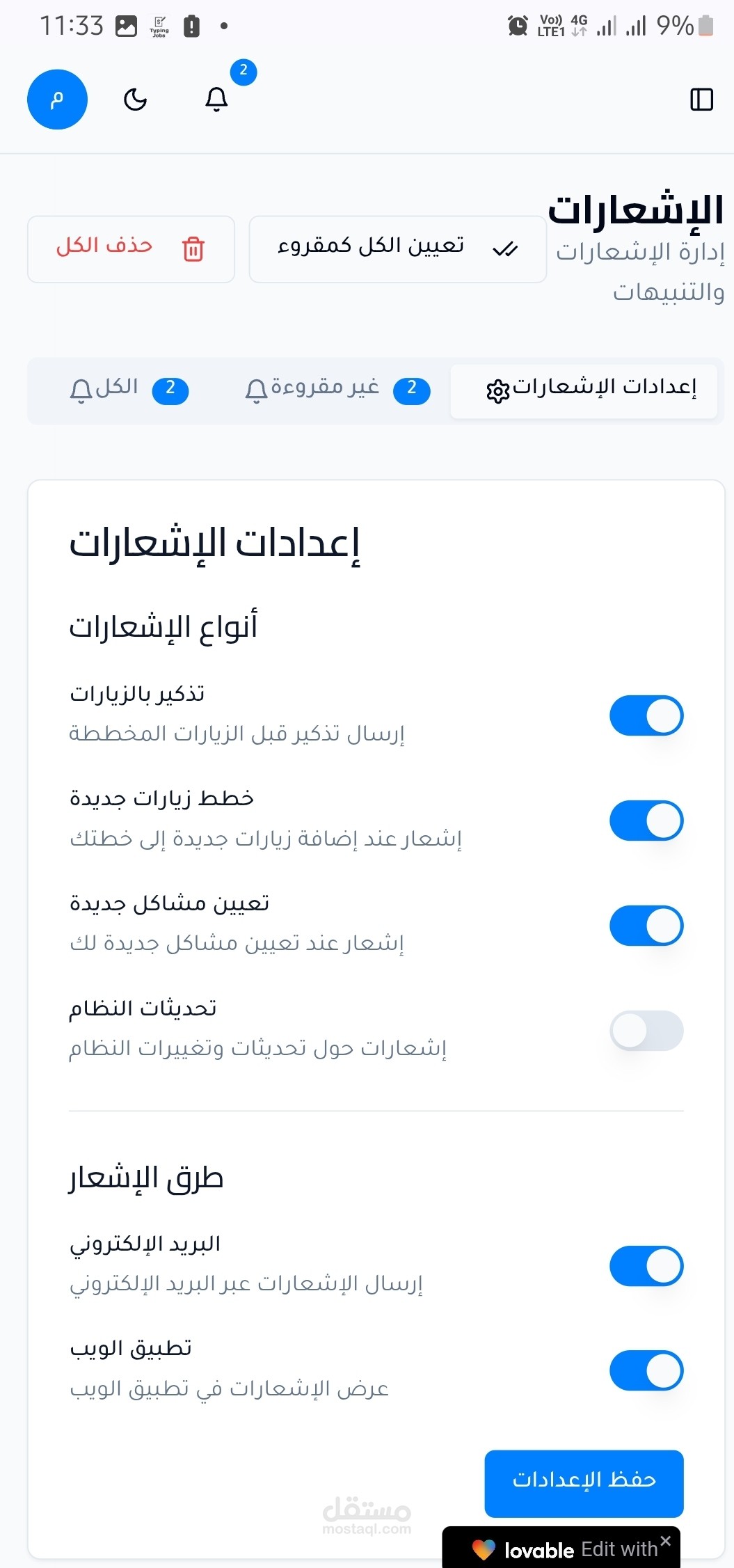Disable email notifications toggle (البريد الإلكتروني)
This screenshot has height=1568, width=734.
[646, 1266]
